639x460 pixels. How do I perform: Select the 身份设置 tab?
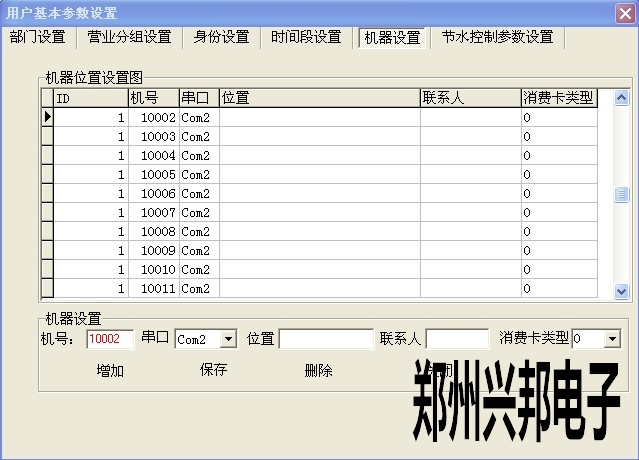pos(221,37)
